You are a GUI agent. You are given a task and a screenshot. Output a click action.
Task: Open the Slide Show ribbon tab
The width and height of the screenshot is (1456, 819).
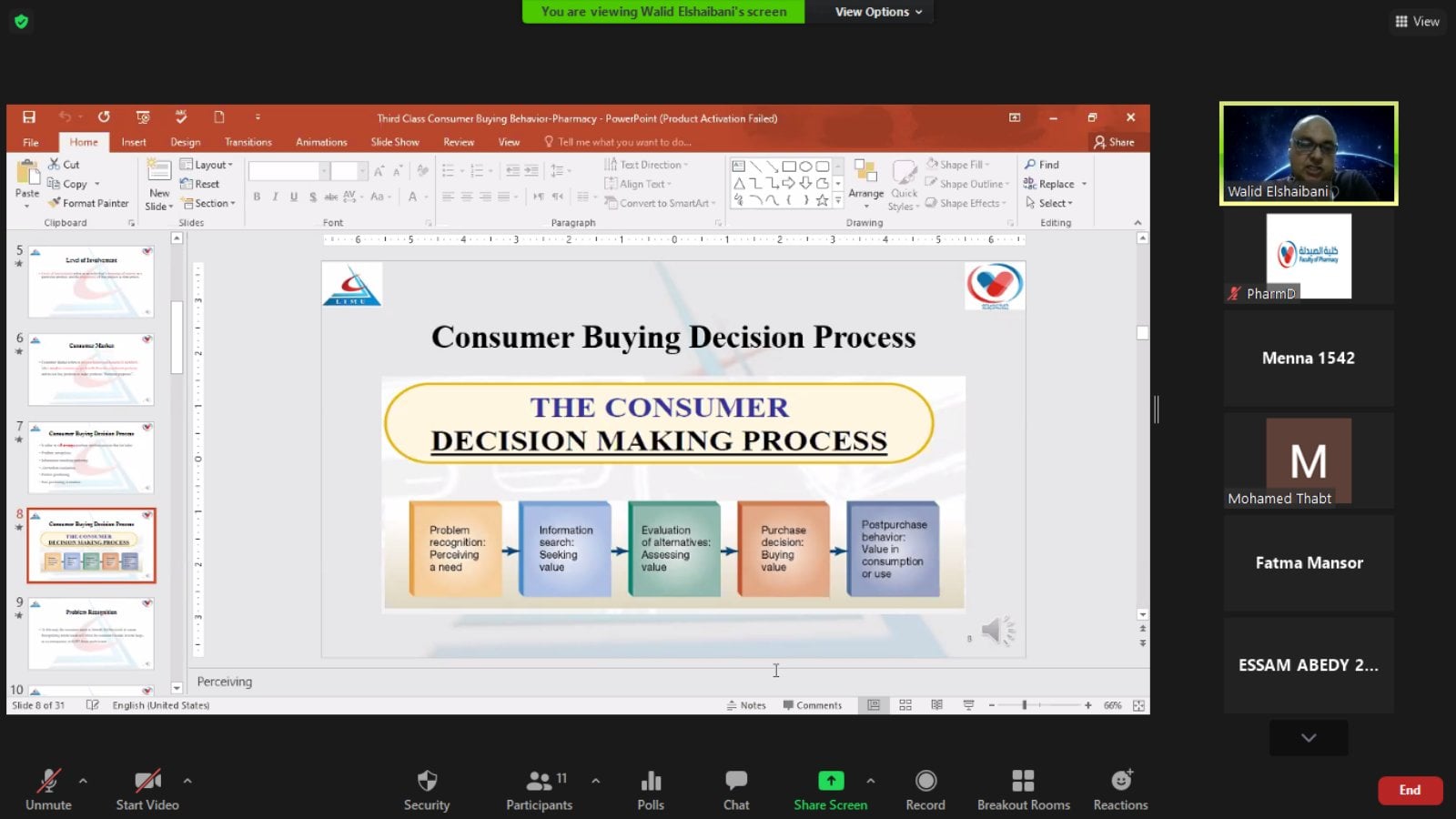[x=394, y=142]
